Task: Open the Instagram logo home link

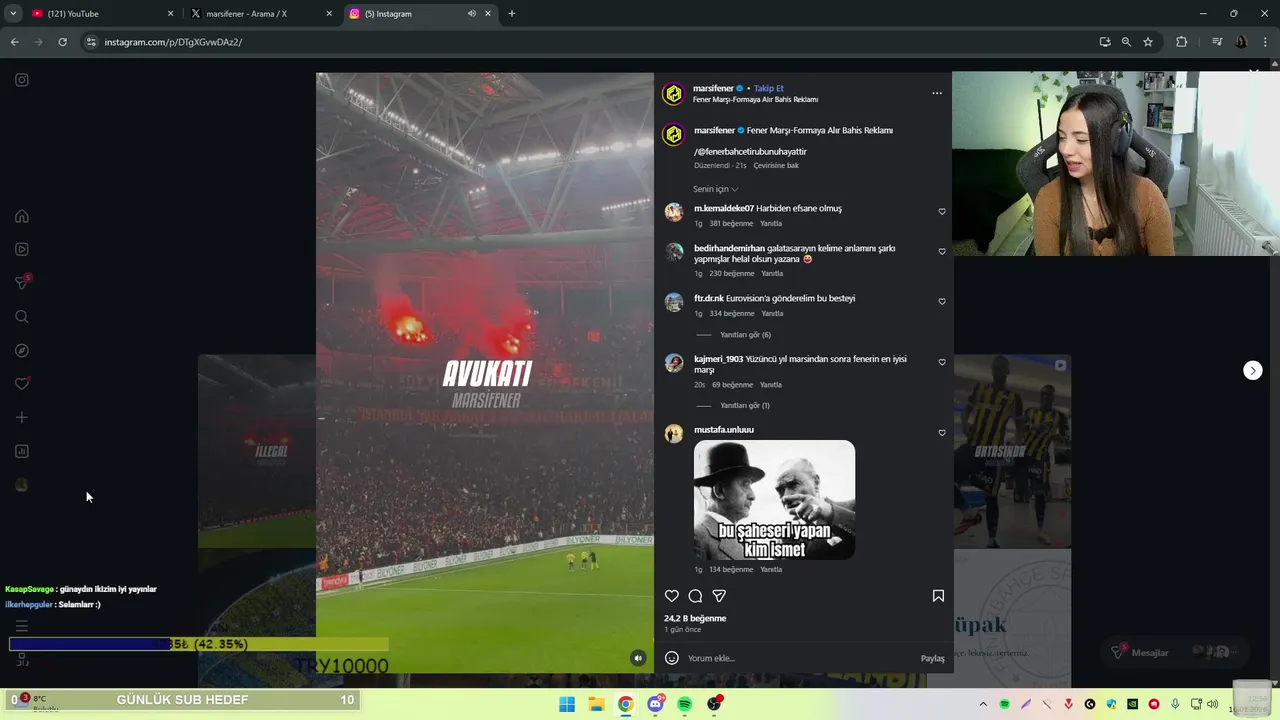Action: [x=22, y=80]
